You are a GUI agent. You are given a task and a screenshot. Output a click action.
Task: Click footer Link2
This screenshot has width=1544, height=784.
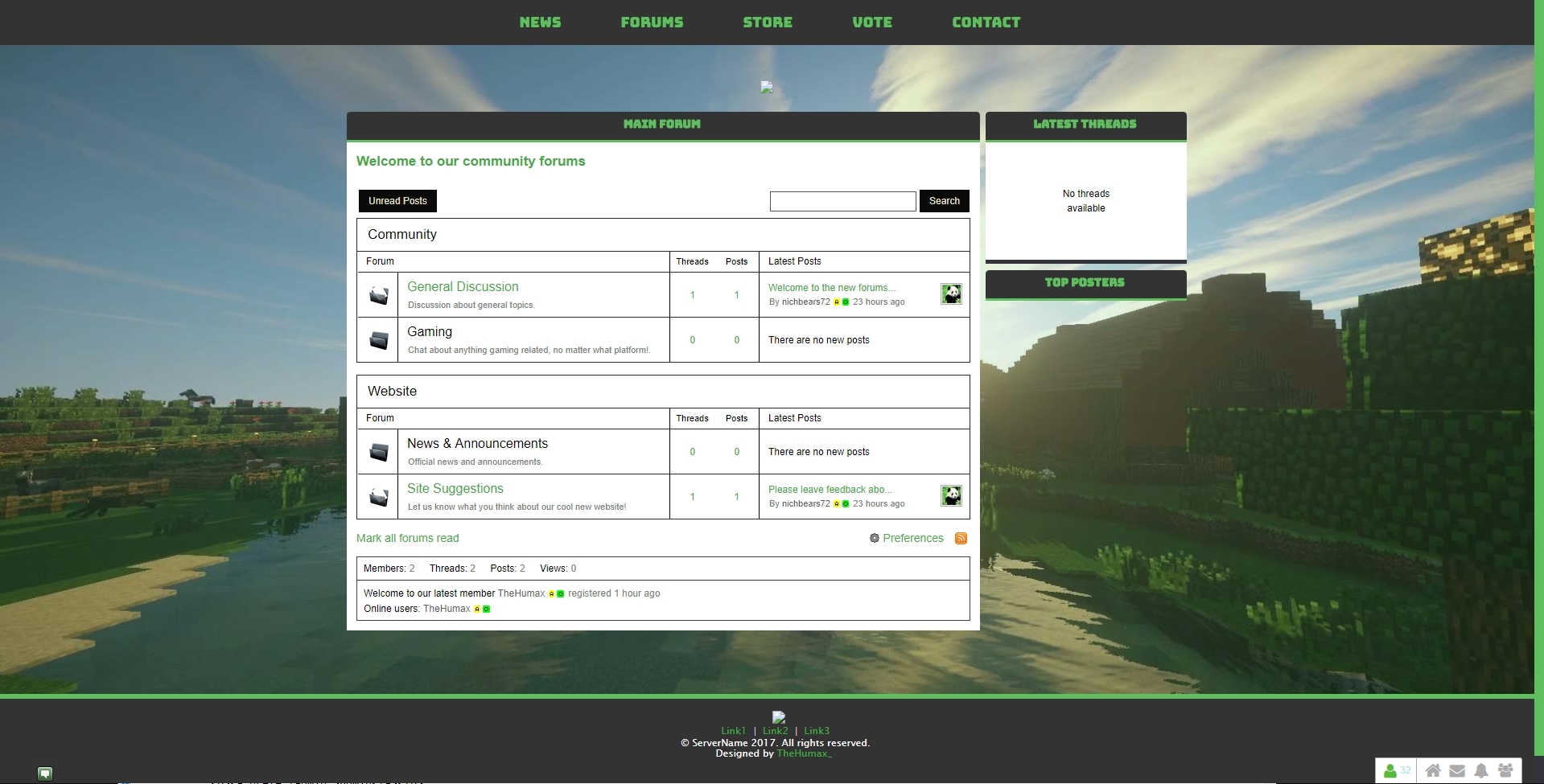(x=775, y=731)
